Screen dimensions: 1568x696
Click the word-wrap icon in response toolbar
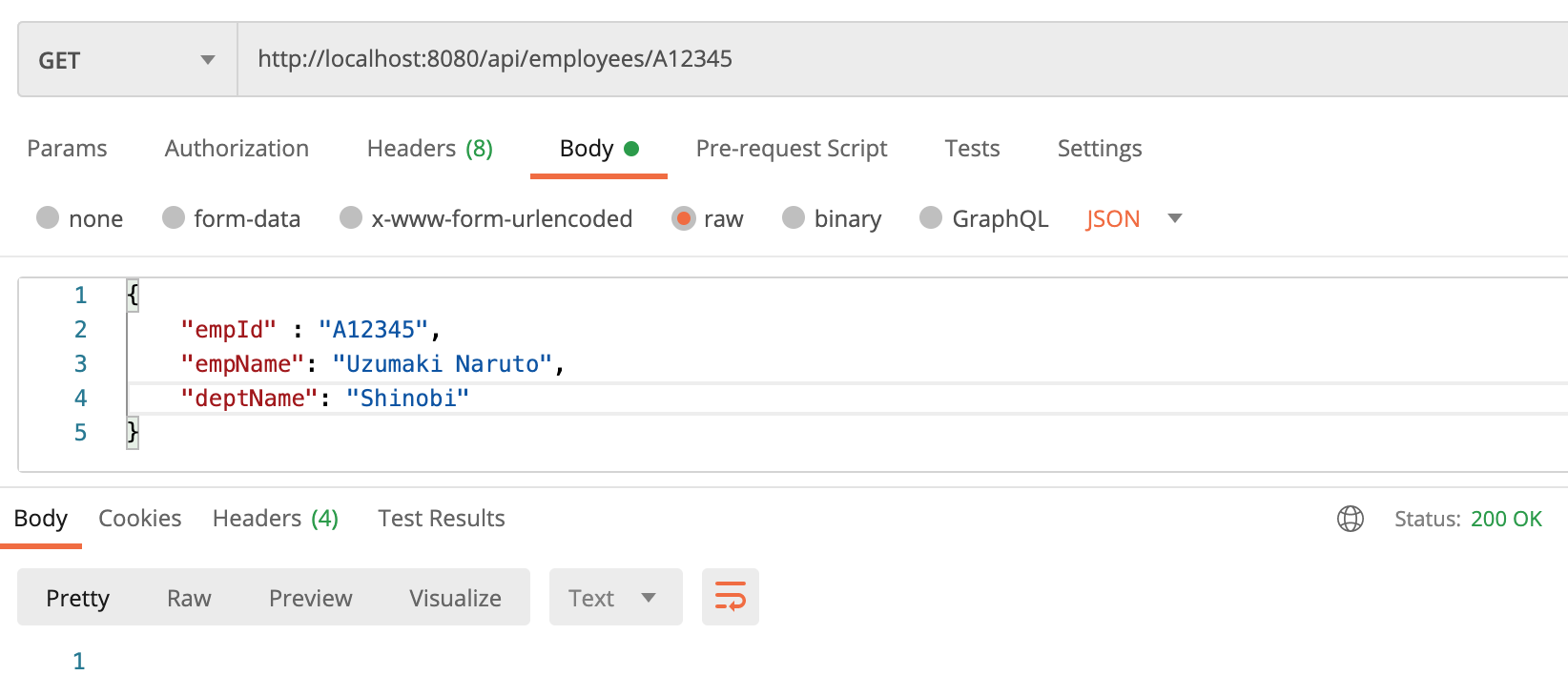coord(730,597)
